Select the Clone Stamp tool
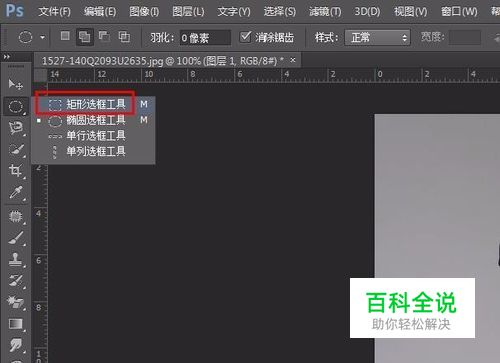The image size is (500, 363). [x=15, y=259]
